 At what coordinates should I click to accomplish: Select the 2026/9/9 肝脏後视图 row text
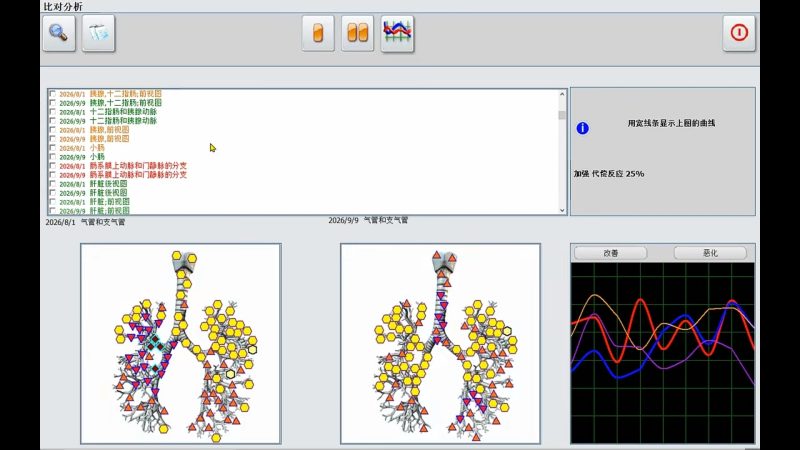tap(93, 193)
